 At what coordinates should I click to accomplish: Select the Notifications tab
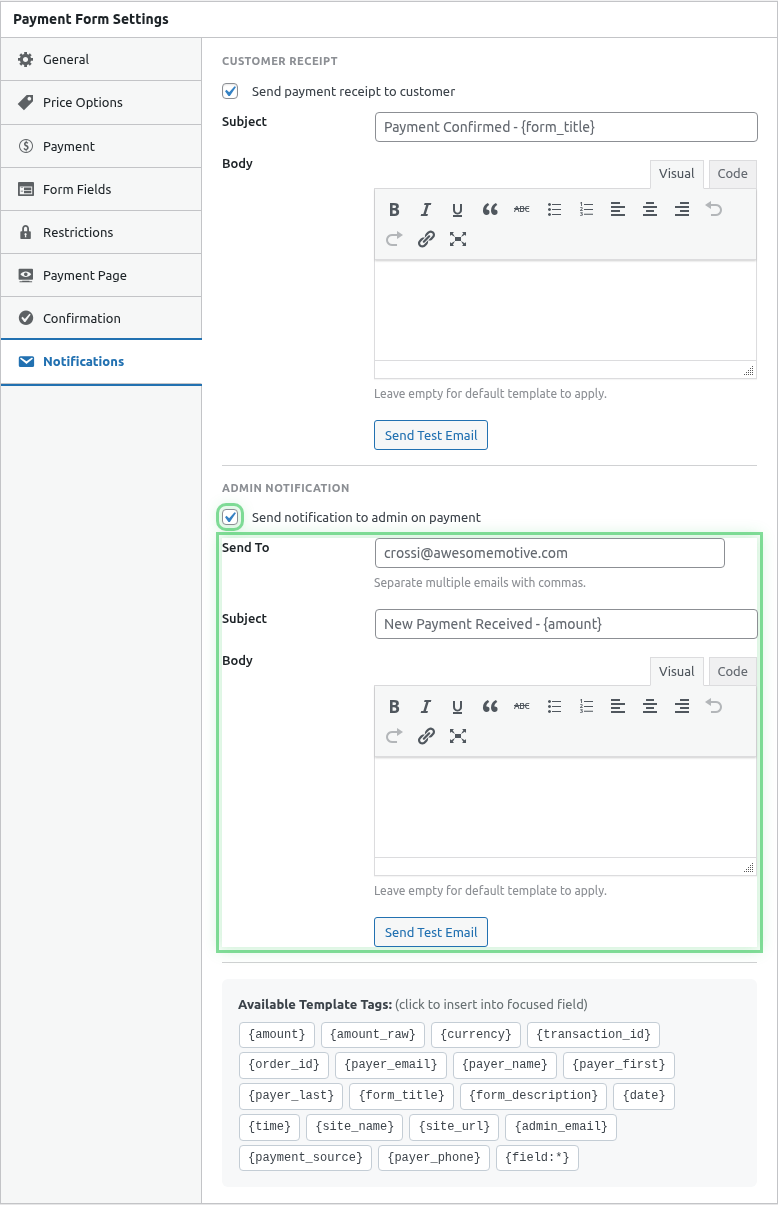(101, 361)
